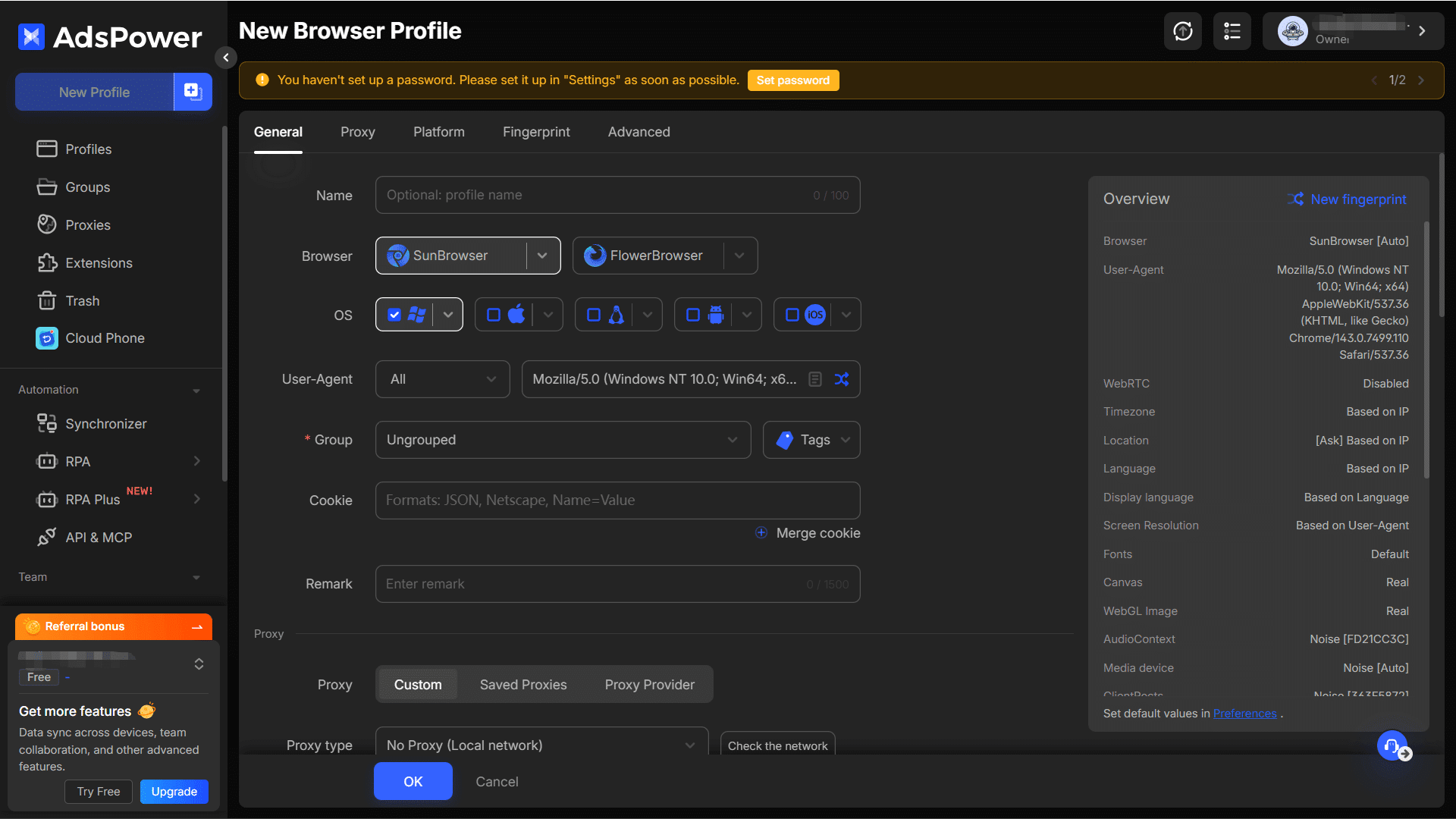Screen dimensions: 1456x819
Task: Open the user-agent list icon
Action: [815, 379]
